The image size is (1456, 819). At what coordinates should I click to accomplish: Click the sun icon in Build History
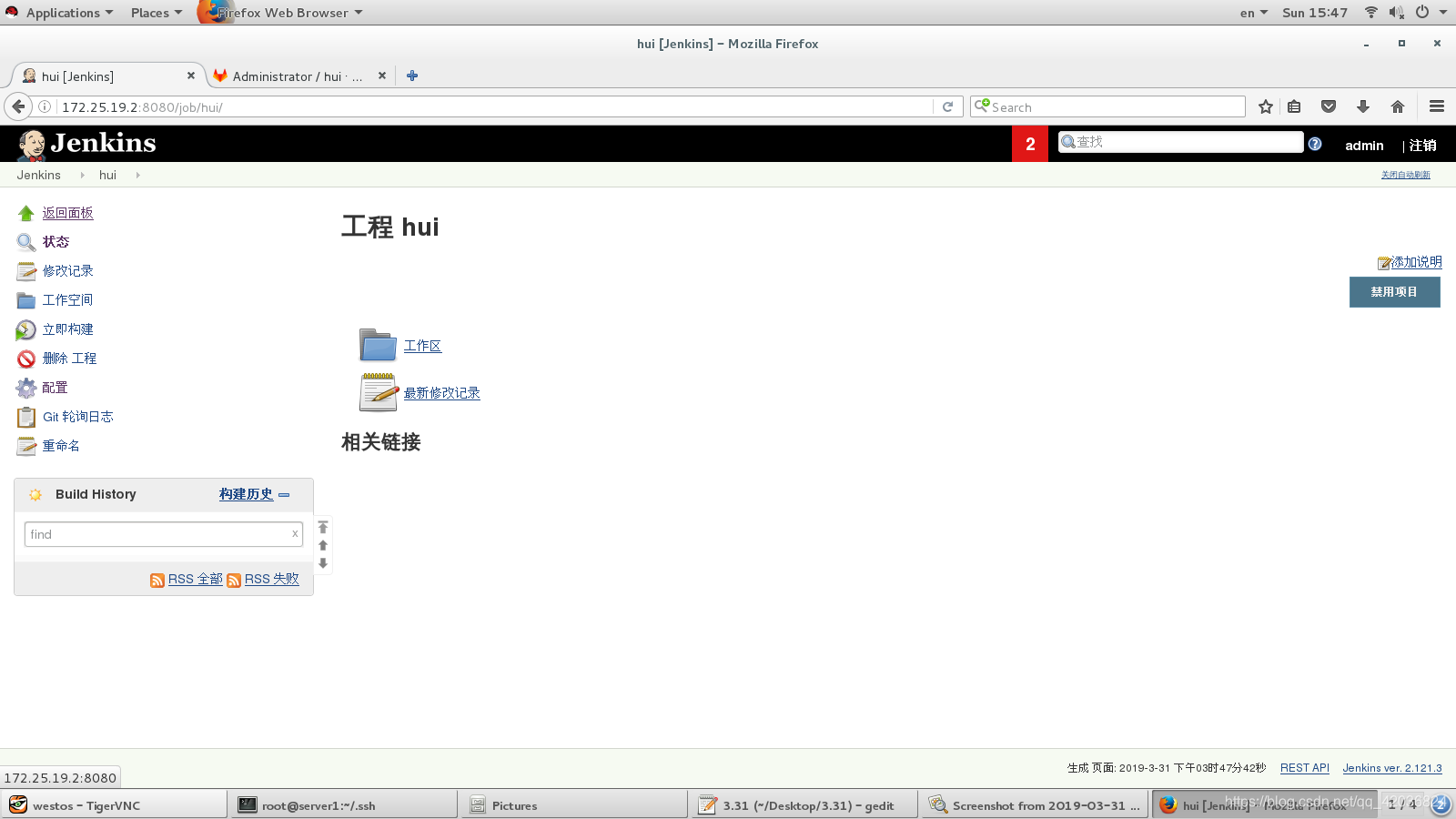point(35,495)
